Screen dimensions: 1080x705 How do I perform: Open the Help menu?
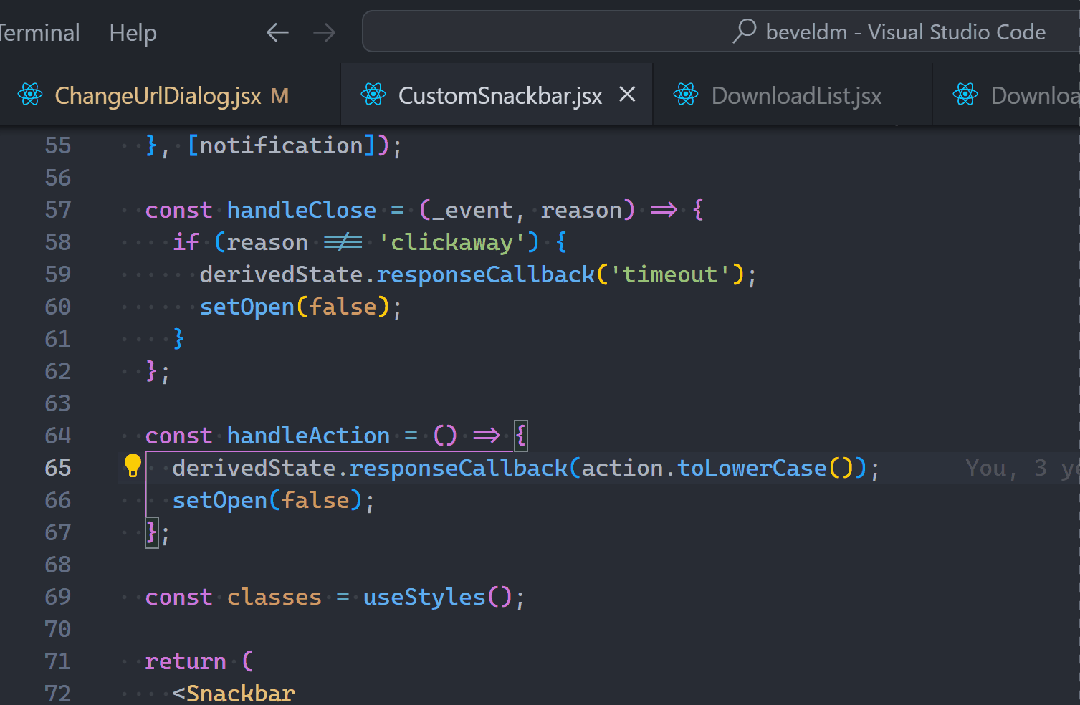[132, 33]
